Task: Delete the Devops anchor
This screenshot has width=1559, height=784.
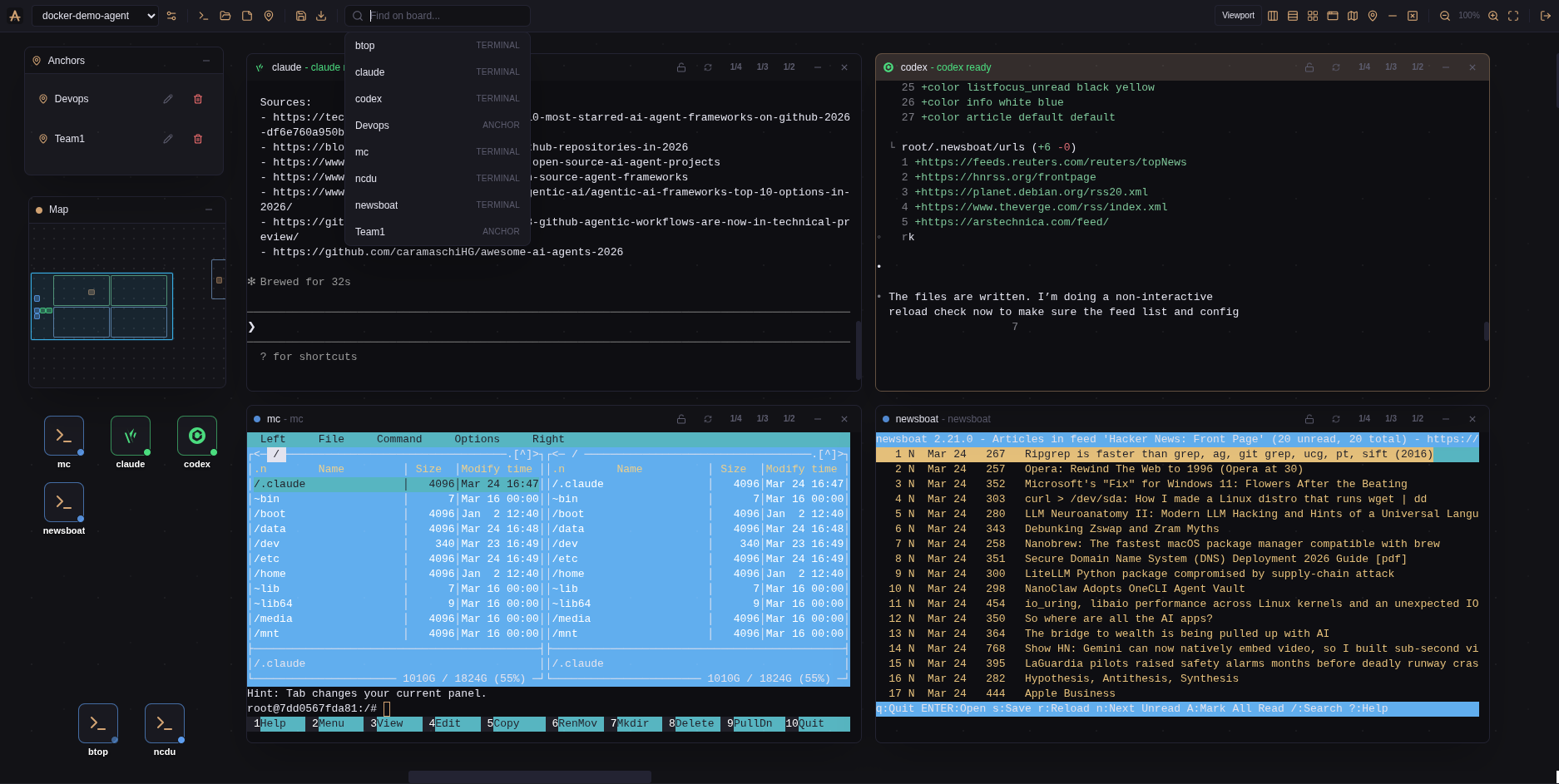Action: click(198, 99)
